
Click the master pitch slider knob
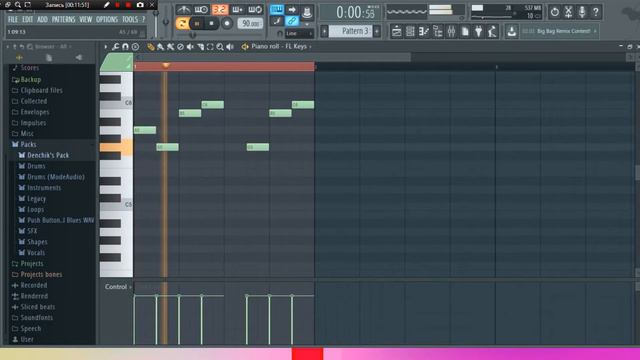coord(166,22)
